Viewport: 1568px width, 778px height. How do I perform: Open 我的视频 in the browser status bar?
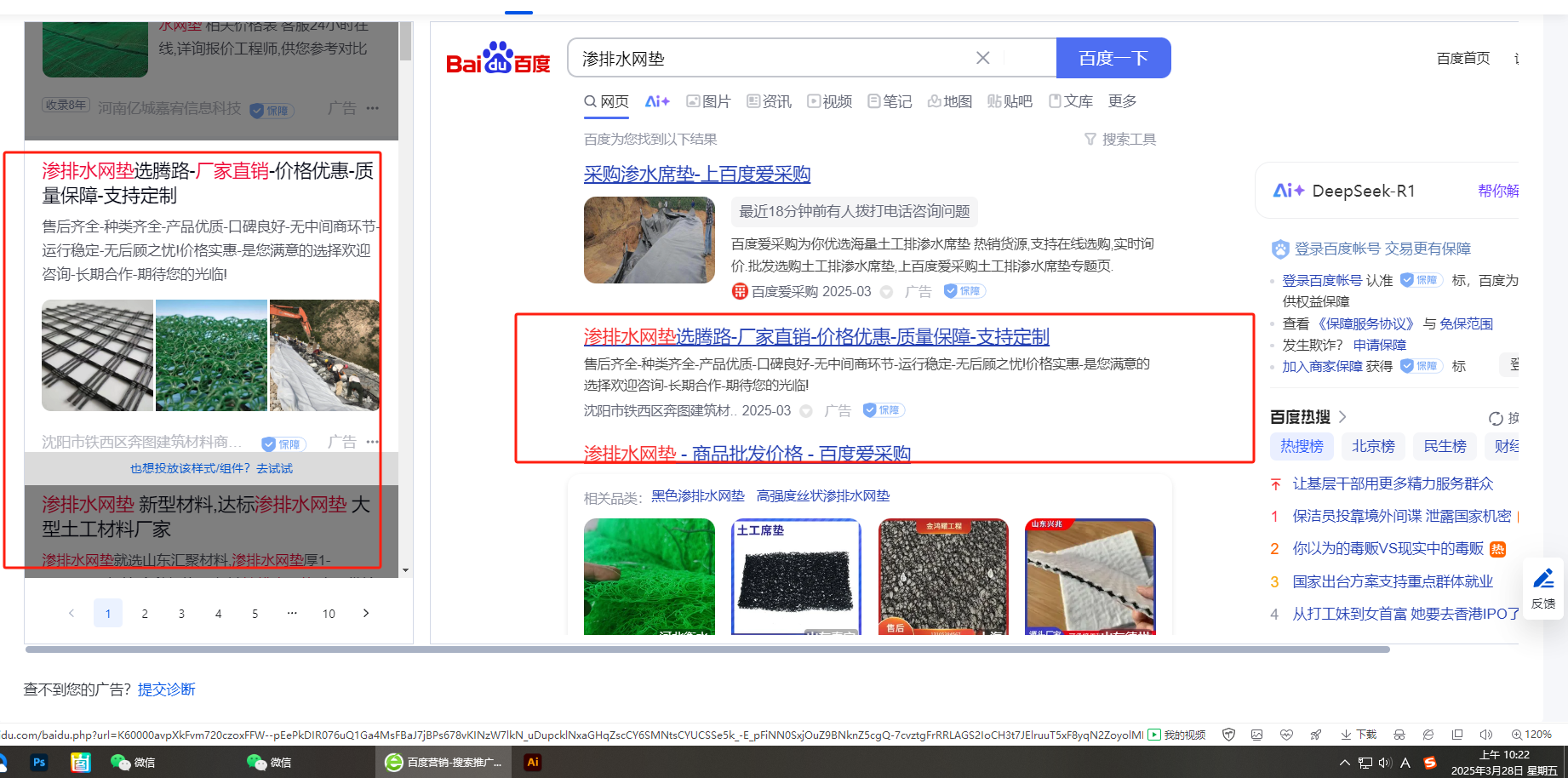(x=1177, y=735)
